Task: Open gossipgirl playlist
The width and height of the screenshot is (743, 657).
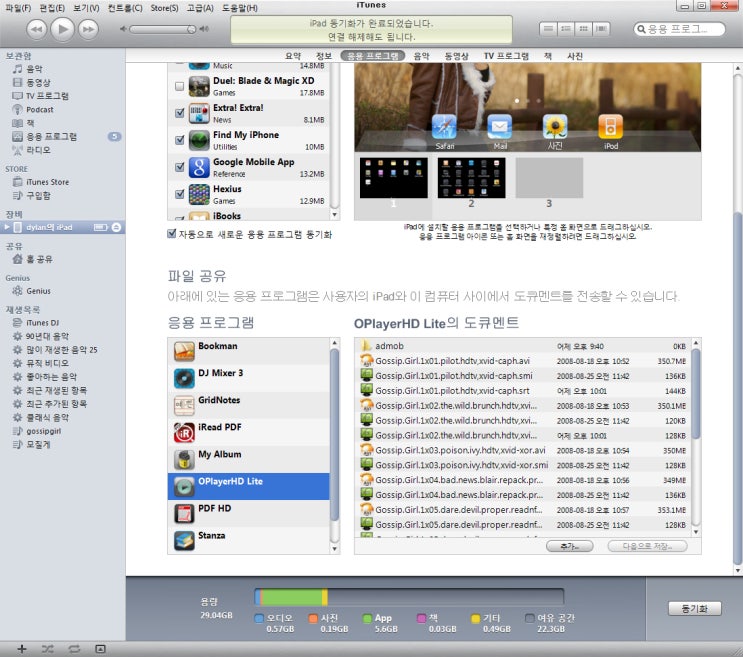Action: [43, 431]
